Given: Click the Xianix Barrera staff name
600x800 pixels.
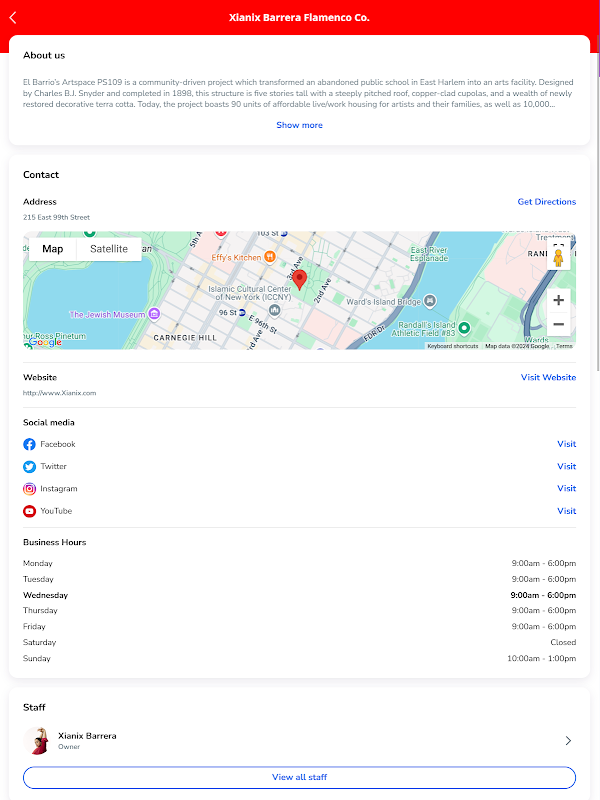Looking at the screenshot, I should [x=87, y=736].
